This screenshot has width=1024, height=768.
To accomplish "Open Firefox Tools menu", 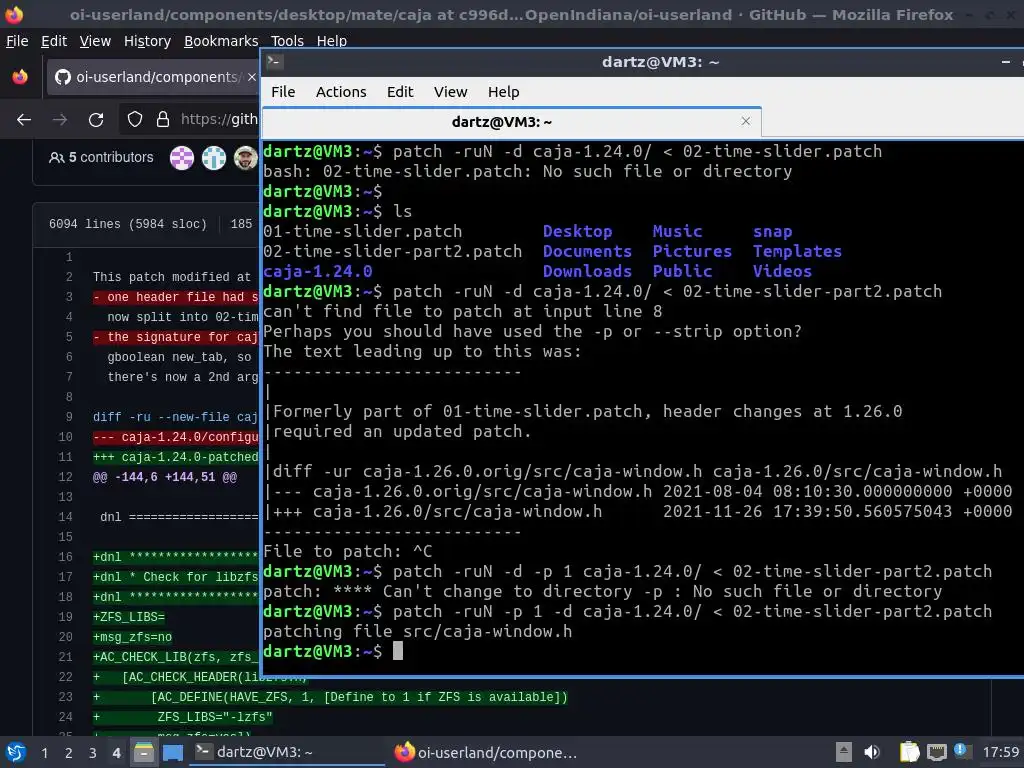I will point(287,41).
